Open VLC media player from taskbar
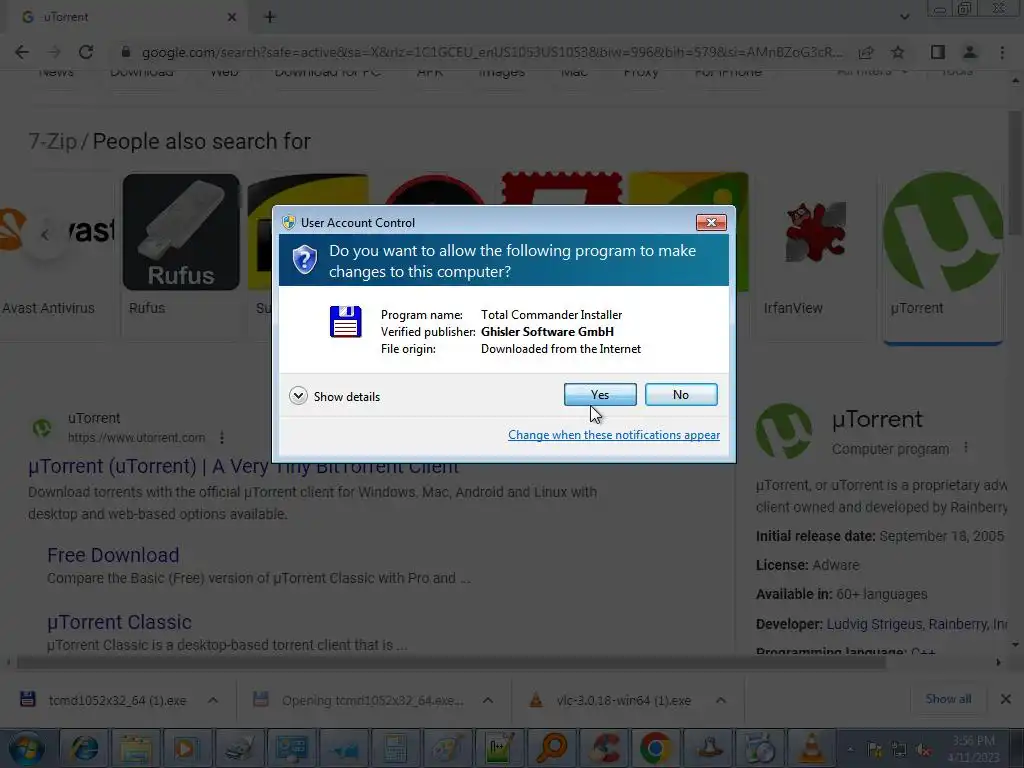Viewport: 1024px width, 768px height. [x=812, y=748]
